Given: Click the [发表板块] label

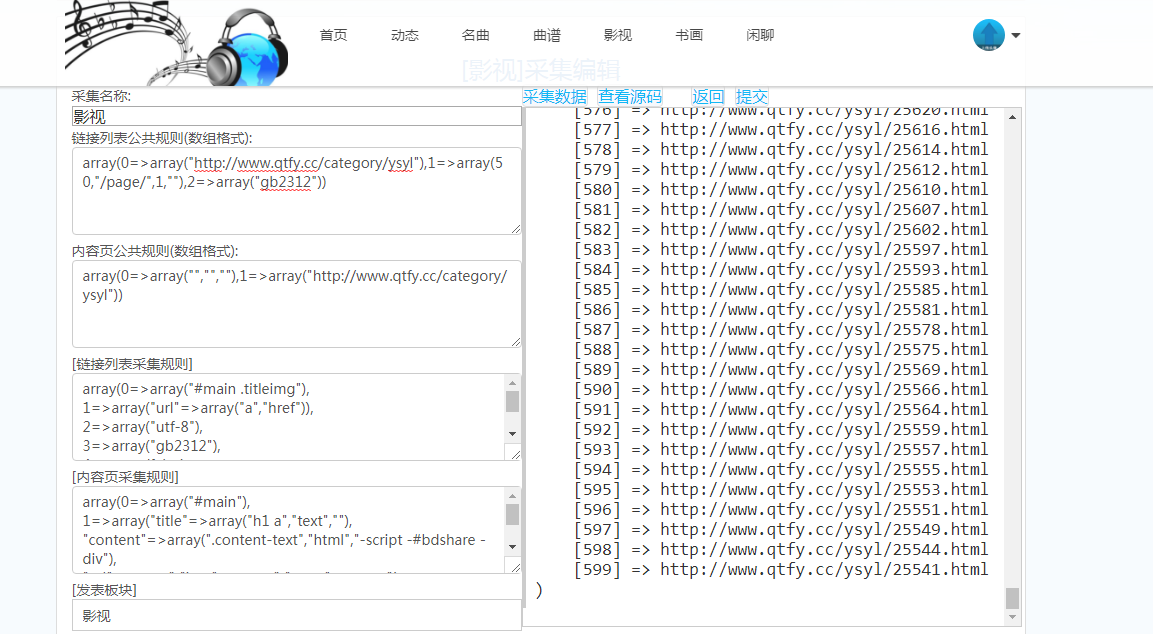Looking at the screenshot, I should pyautogui.click(x=104, y=590).
